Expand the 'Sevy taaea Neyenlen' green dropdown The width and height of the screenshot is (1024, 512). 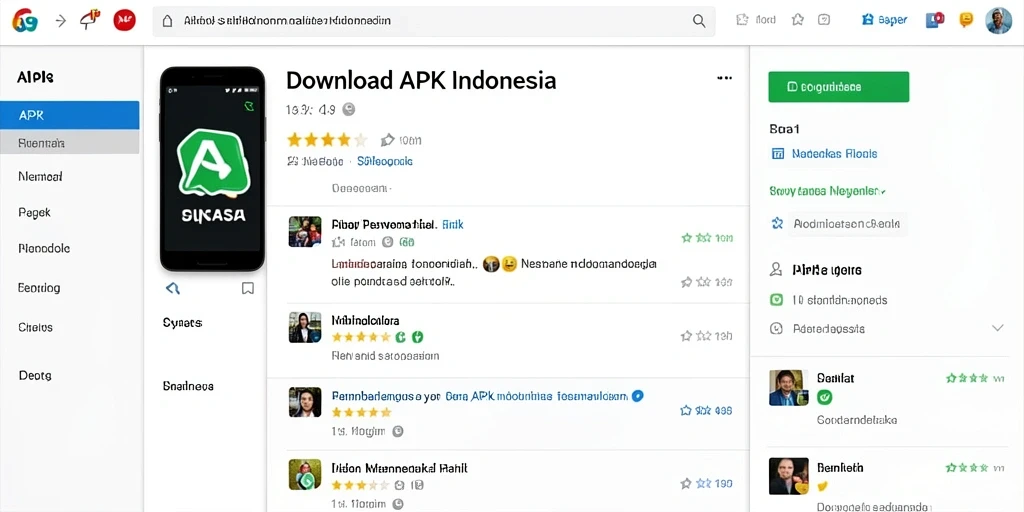click(827, 191)
